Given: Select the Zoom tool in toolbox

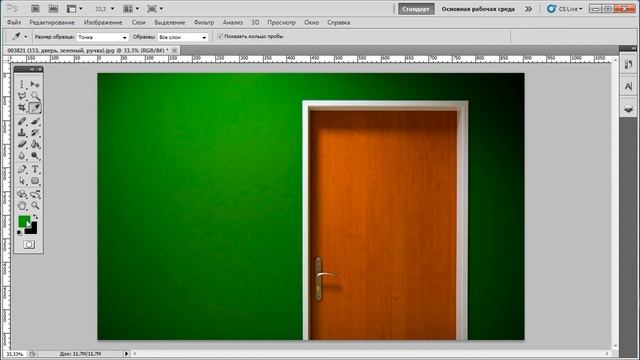Looking at the screenshot, I should 35,206.
